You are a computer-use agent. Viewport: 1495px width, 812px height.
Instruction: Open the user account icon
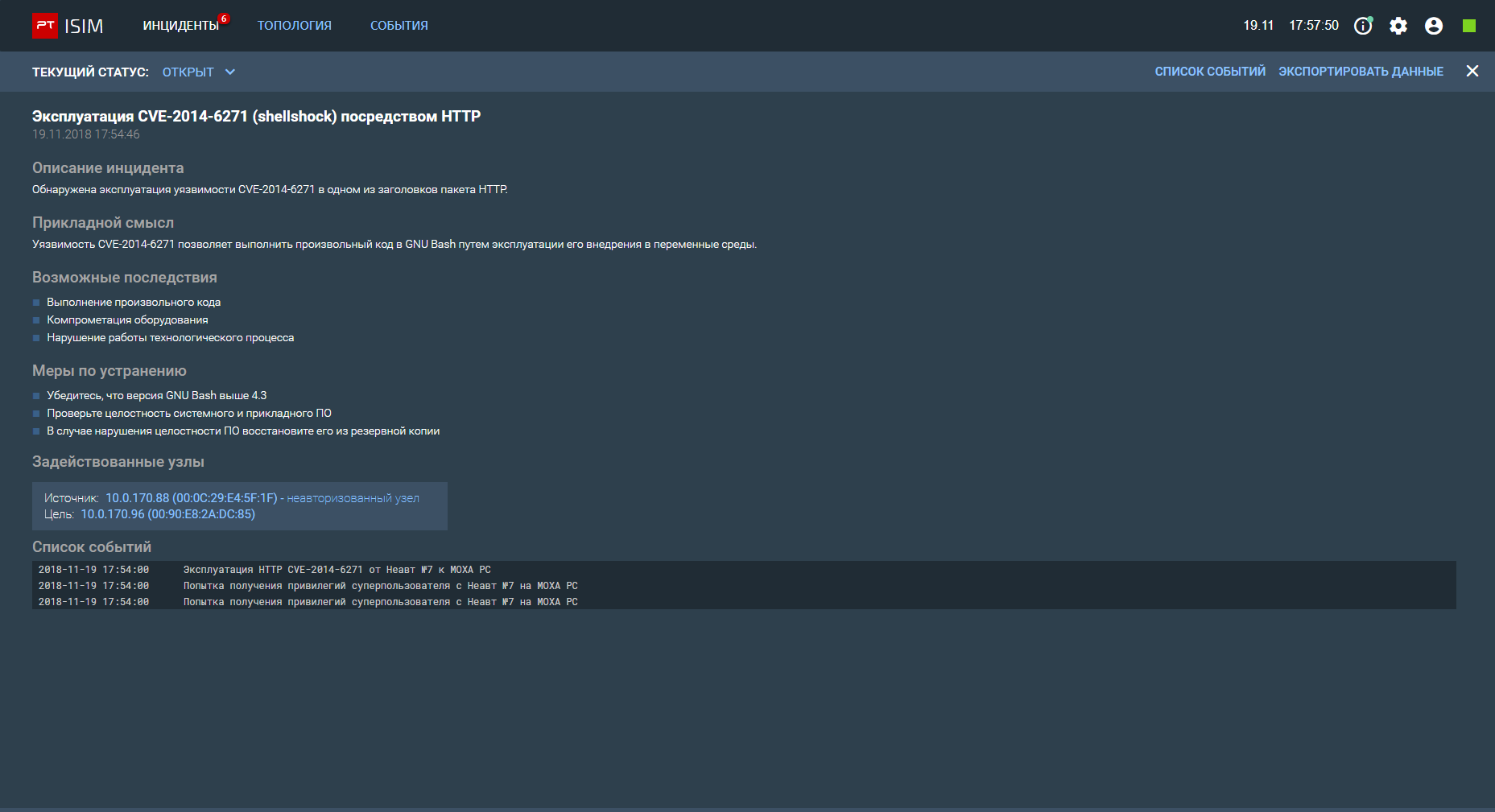(x=1434, y=26)
